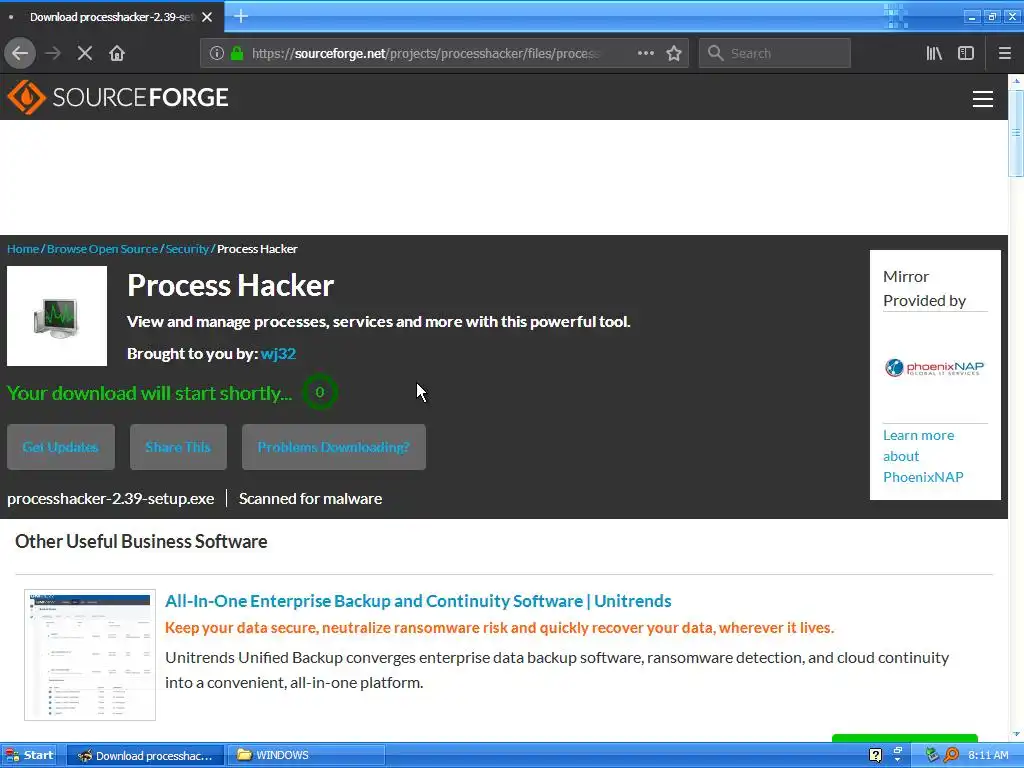This screenshot has width=1024, height=768.
Task: Click the magnifier tray icon
Action: (952, 756)
